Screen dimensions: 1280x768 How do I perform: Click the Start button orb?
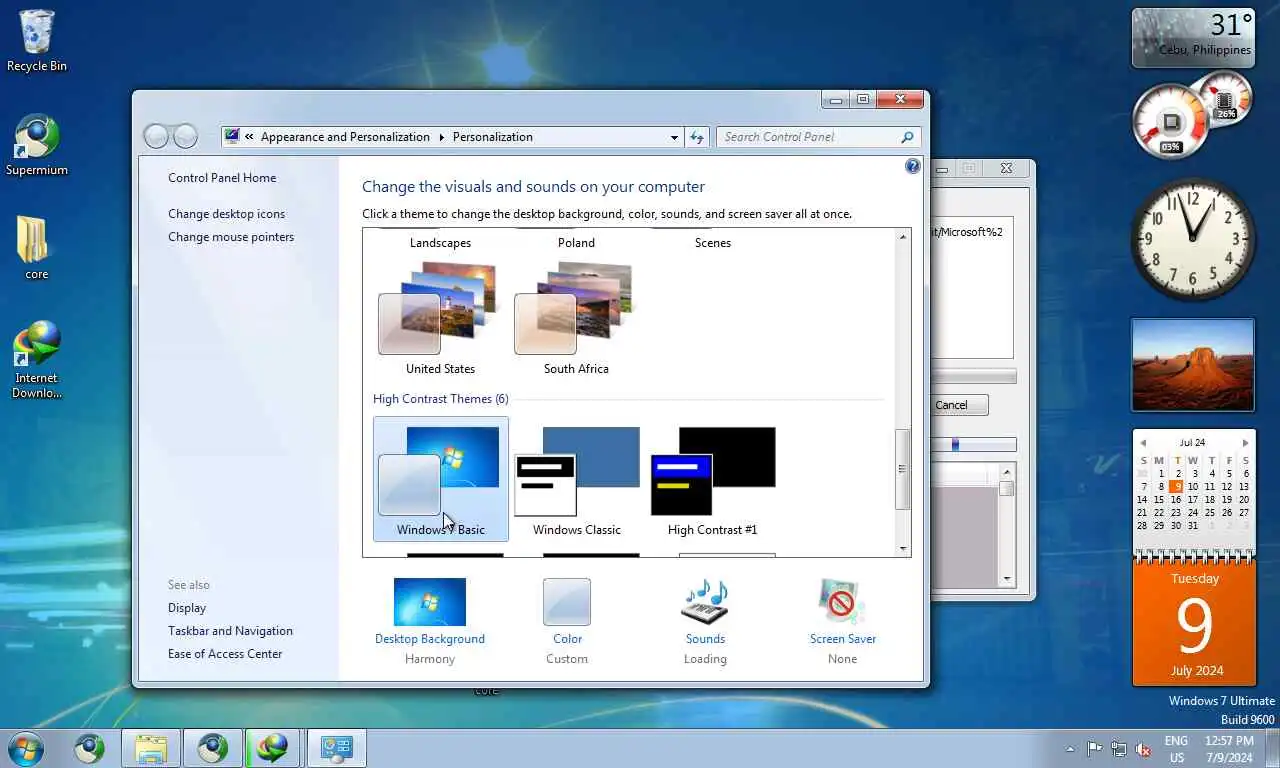(24, 748)
